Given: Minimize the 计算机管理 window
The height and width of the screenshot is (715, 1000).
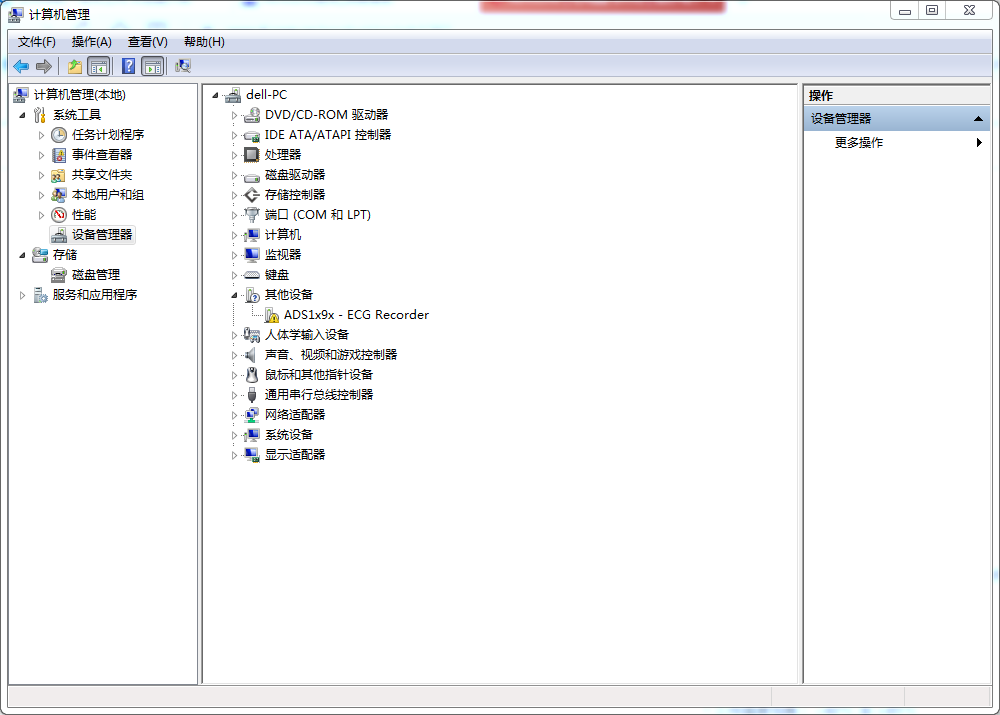Looking at the screenshot, I should 905,11.
